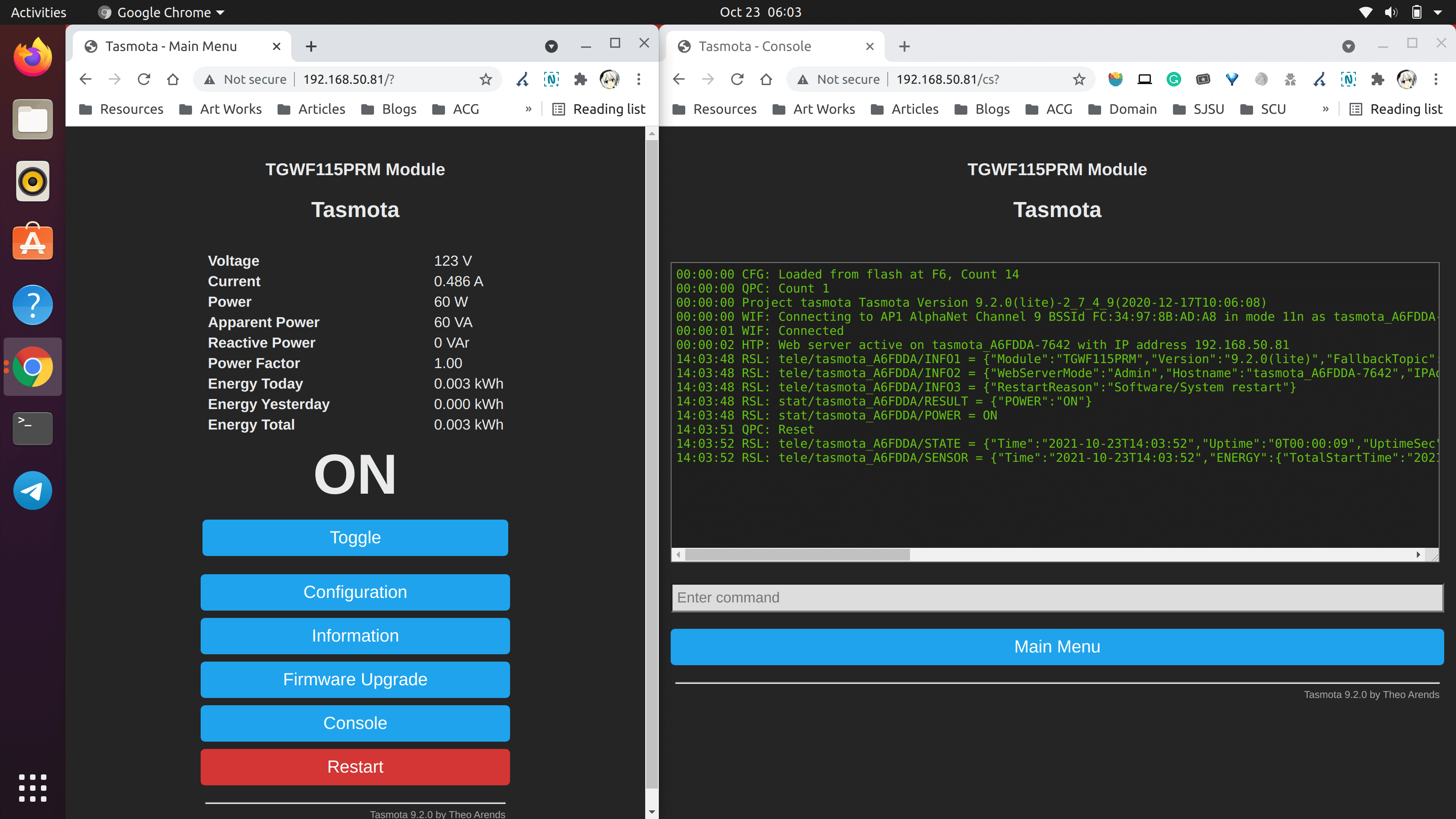Return via the Main Menu button
Screen dimensions: 1456x819
(1057, 647)
